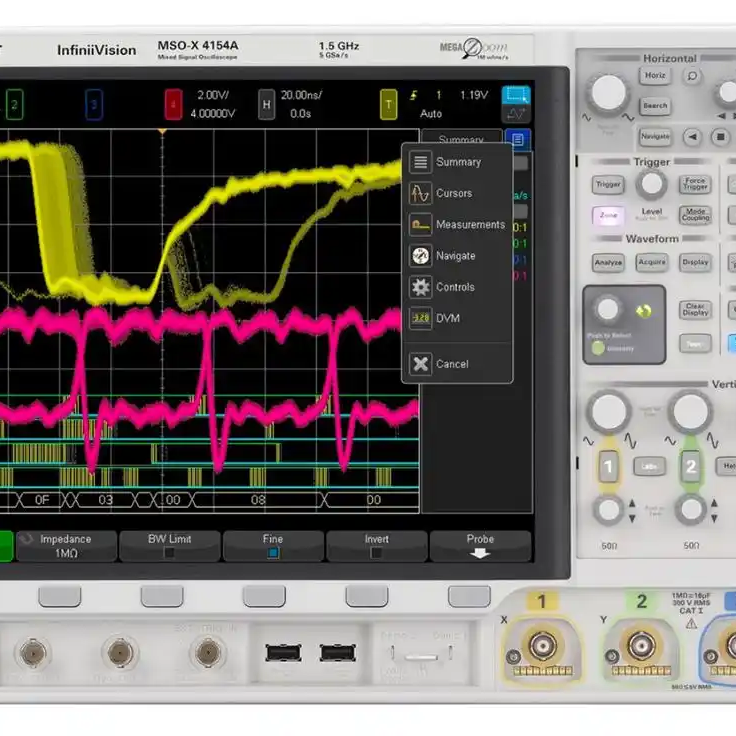Click the Display button
The height and width of the screenshot is (736, 736).
(x=695, y=262)
